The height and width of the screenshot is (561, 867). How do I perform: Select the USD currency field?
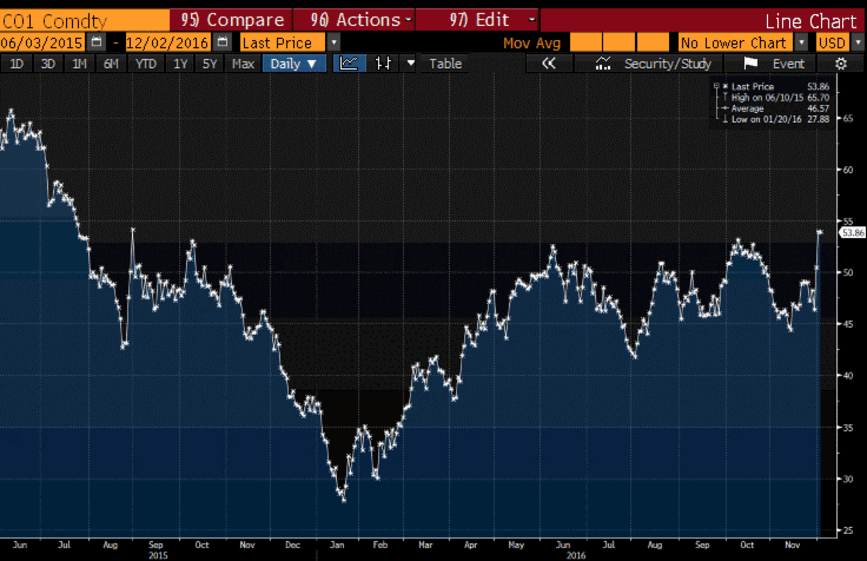click(833, 42)
